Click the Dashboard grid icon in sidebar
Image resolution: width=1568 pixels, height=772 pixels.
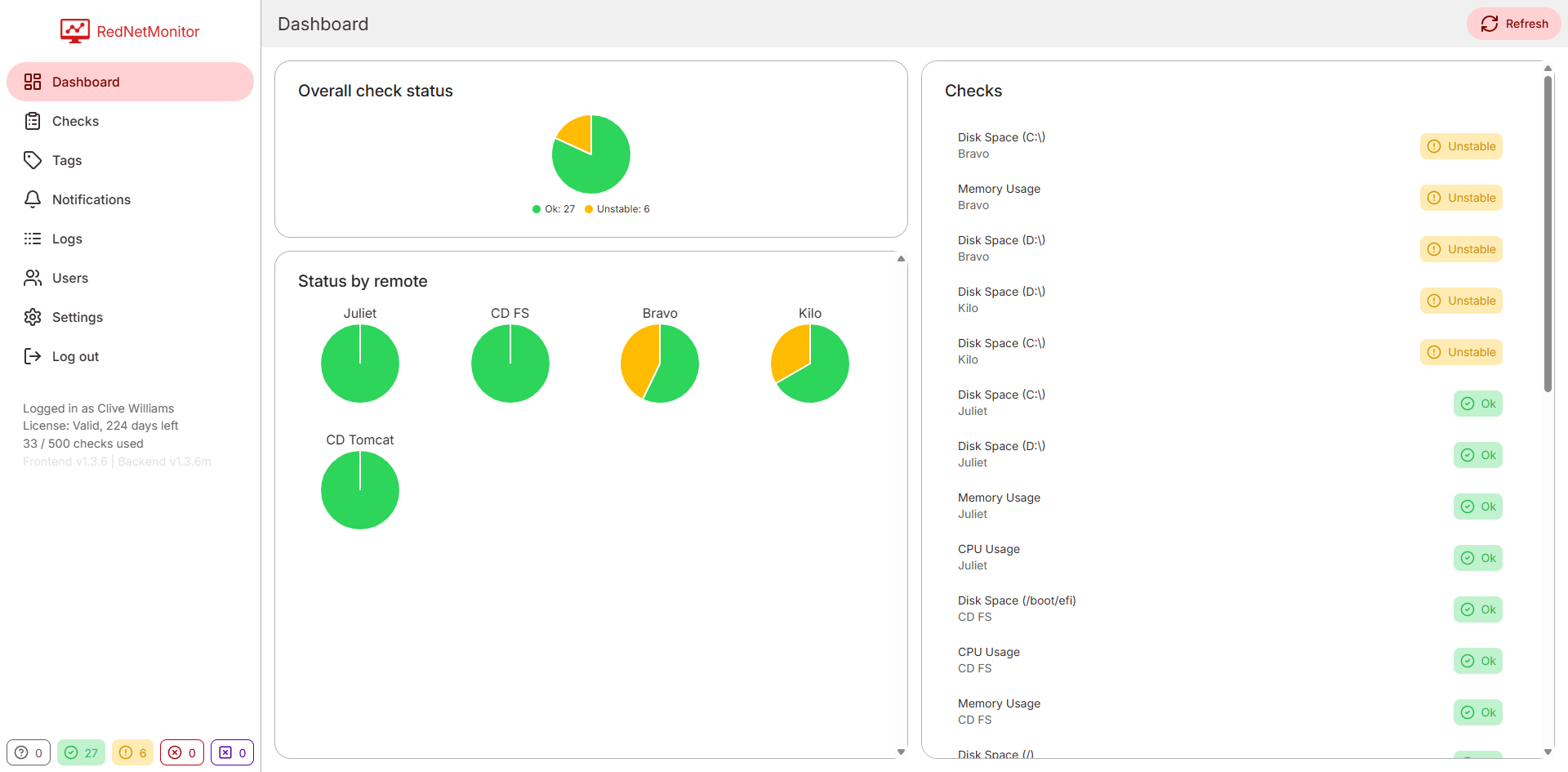[33, 82]
